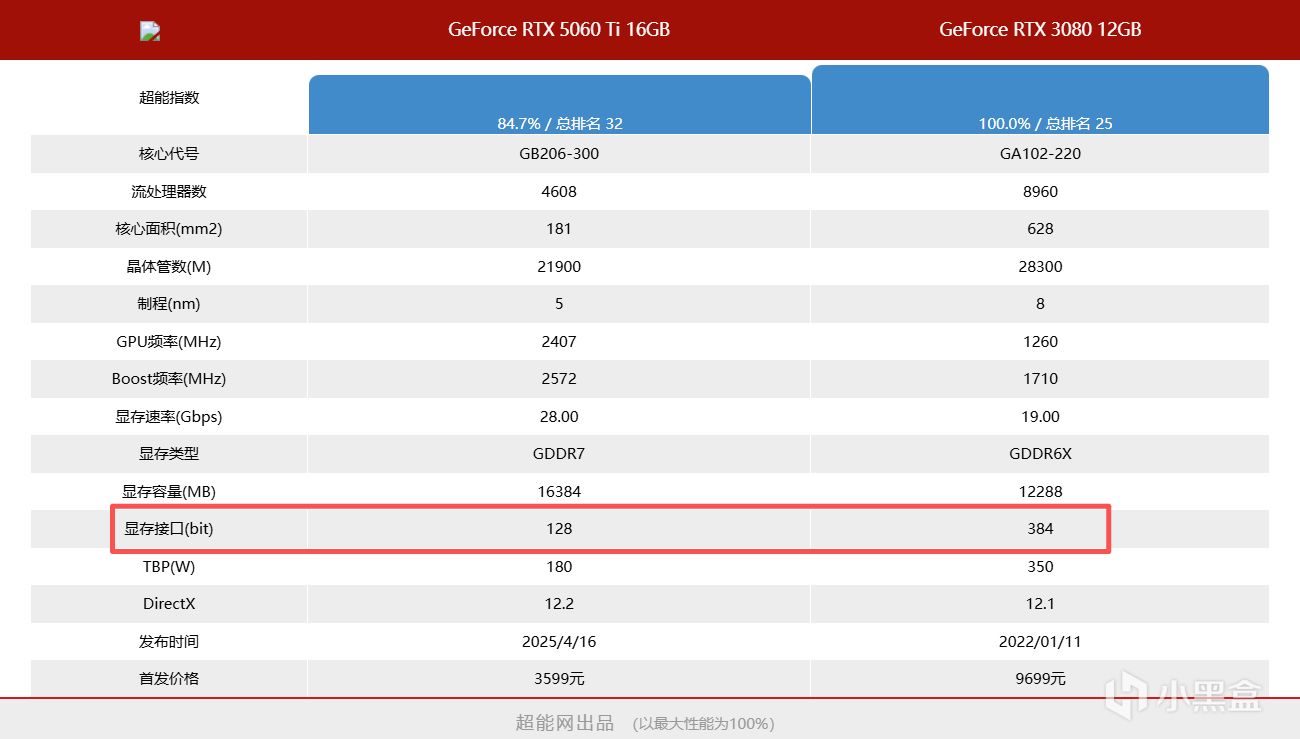Select the 3599元 launch price
This screenshot has height=739, width=1300.
(559, 679)
